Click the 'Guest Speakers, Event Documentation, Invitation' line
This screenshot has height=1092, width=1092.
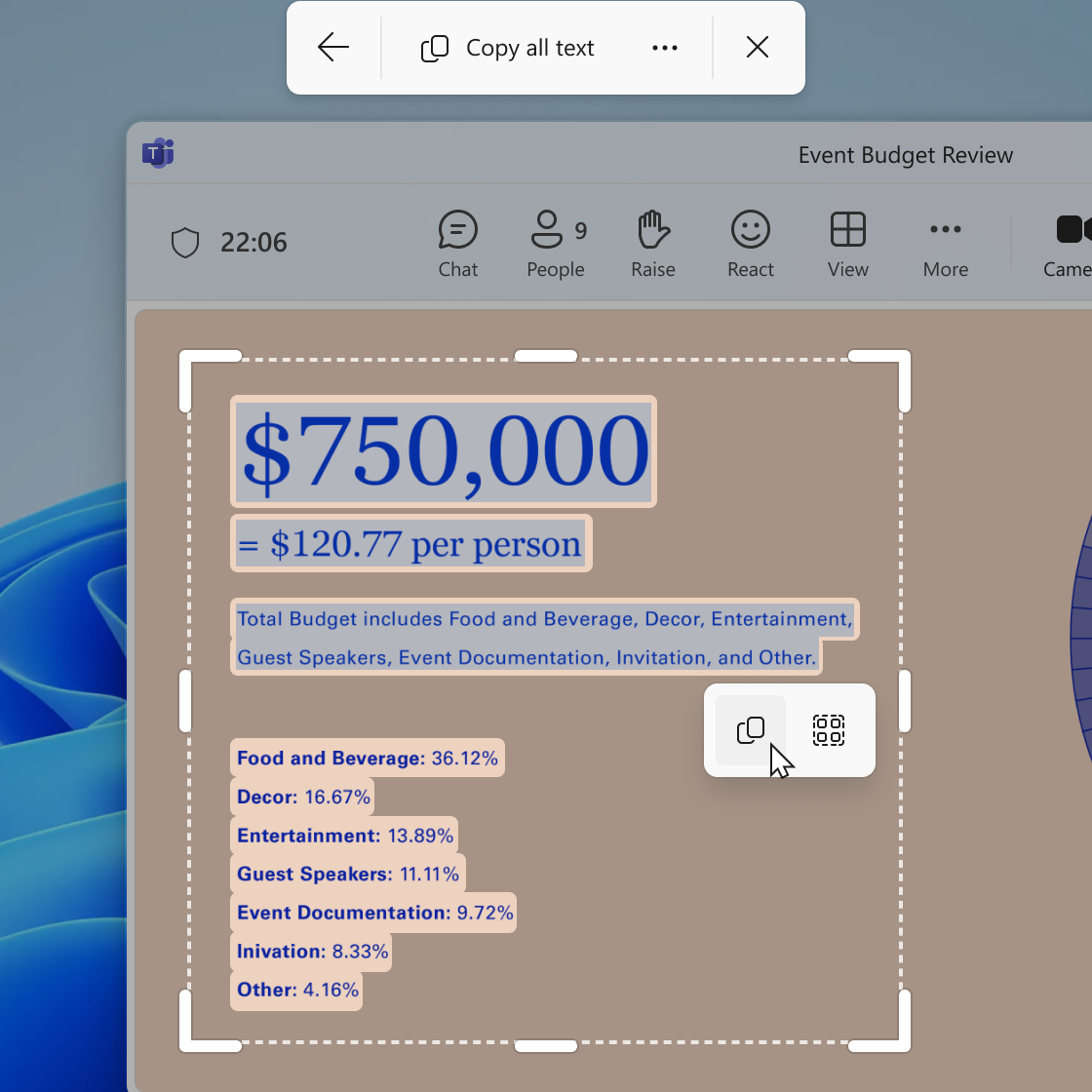coord(526,657)
